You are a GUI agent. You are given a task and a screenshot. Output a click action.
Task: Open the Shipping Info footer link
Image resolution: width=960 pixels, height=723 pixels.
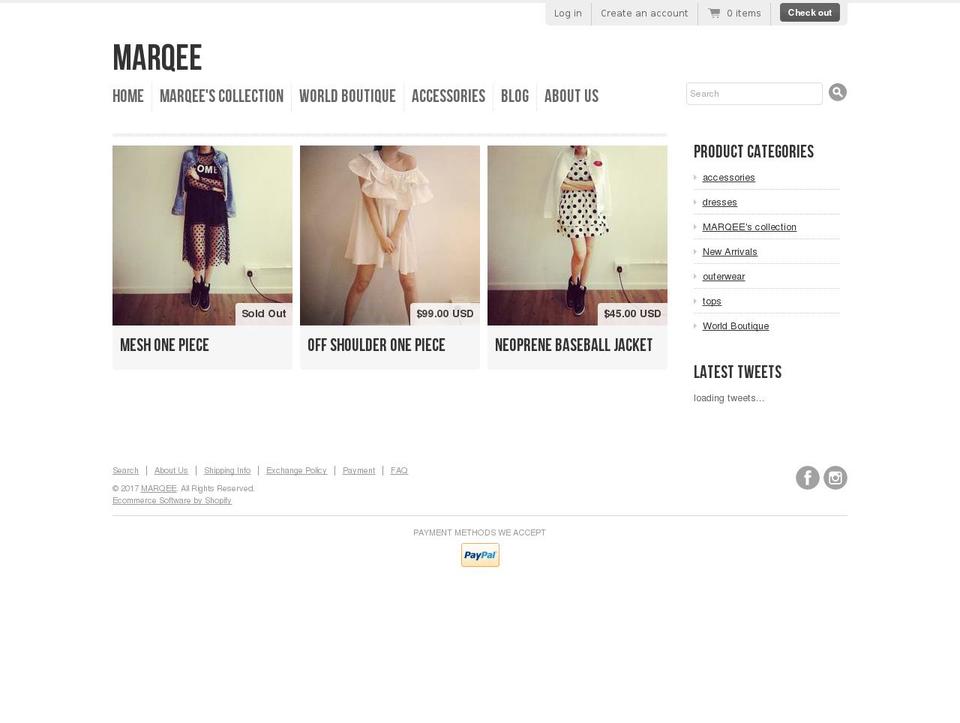pos(227,470)
